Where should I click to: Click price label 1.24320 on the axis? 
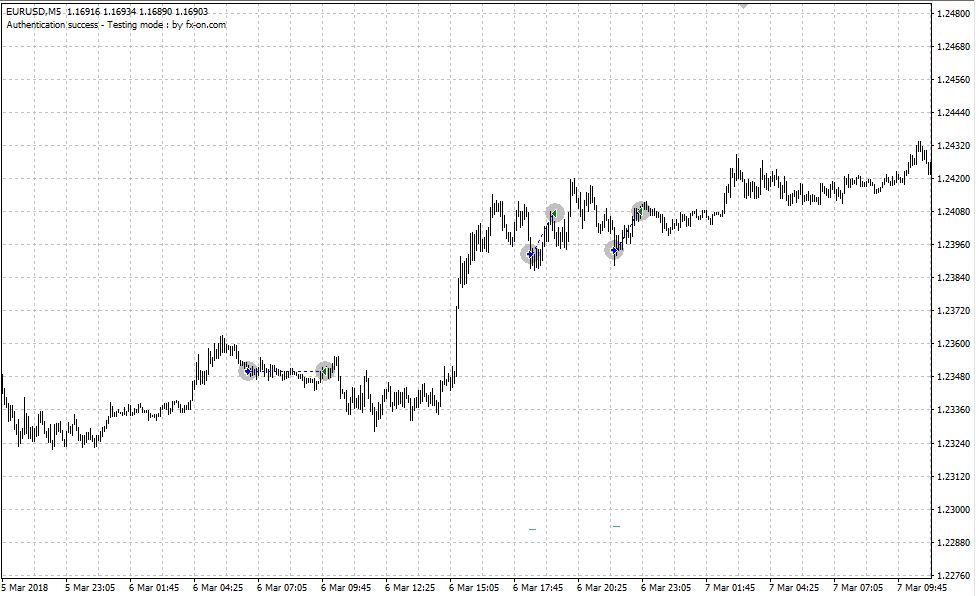click(953, 146)
